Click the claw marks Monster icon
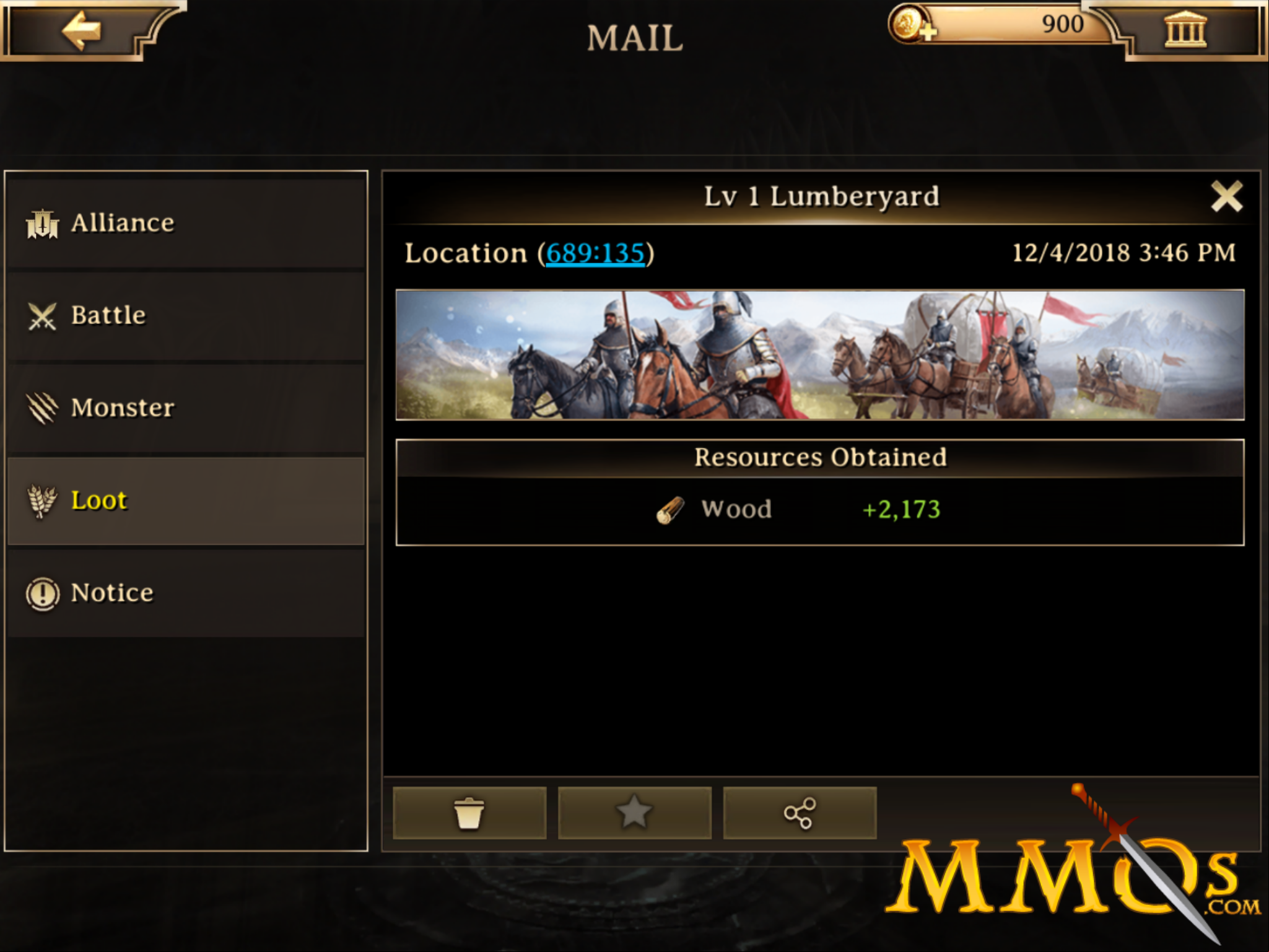 tap(42, 408)
